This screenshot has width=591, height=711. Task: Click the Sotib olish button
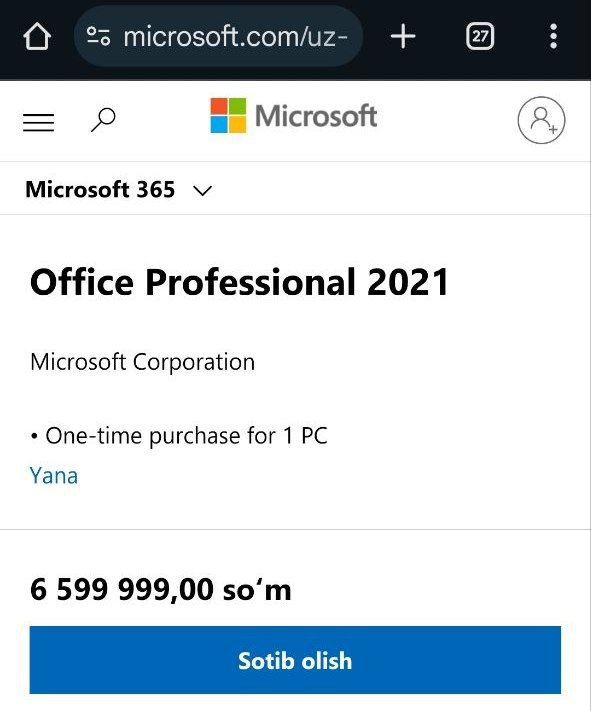pyautogui.click(x=295, y=660)
